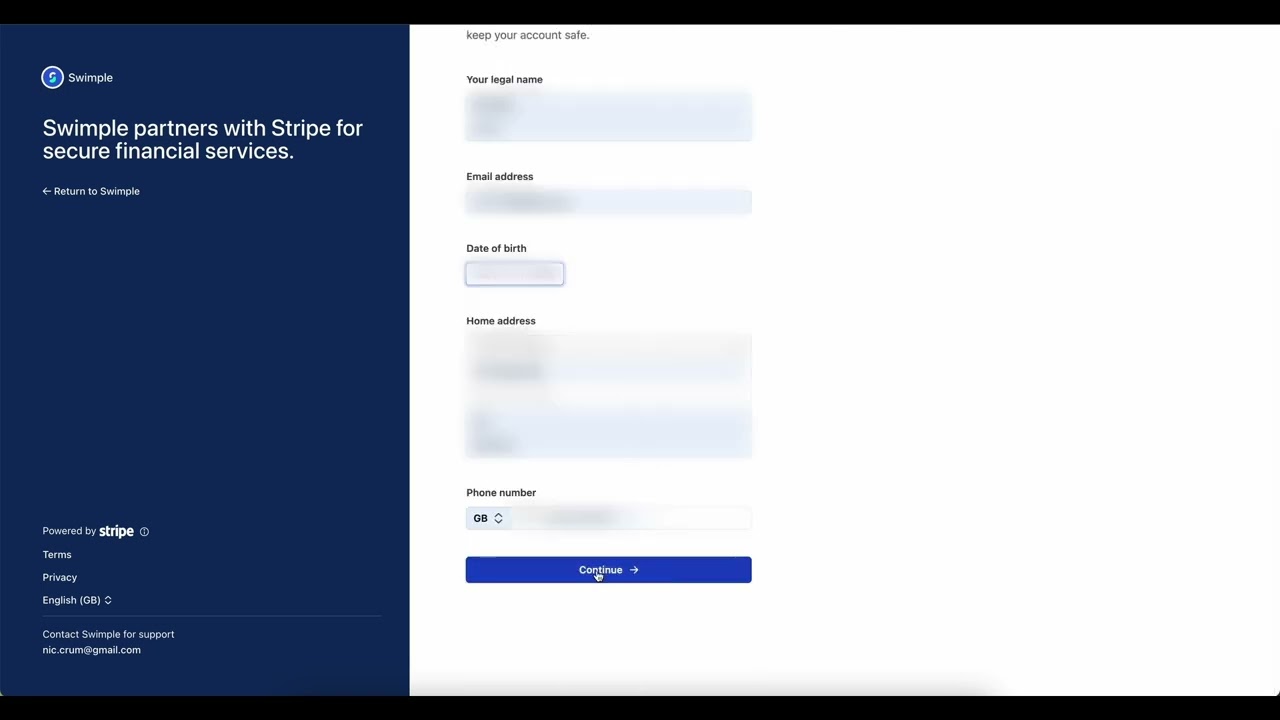Open the Privacy link
Image resolution: width=1280 pixels, height=720 pixels.
(x=60, y=577)
